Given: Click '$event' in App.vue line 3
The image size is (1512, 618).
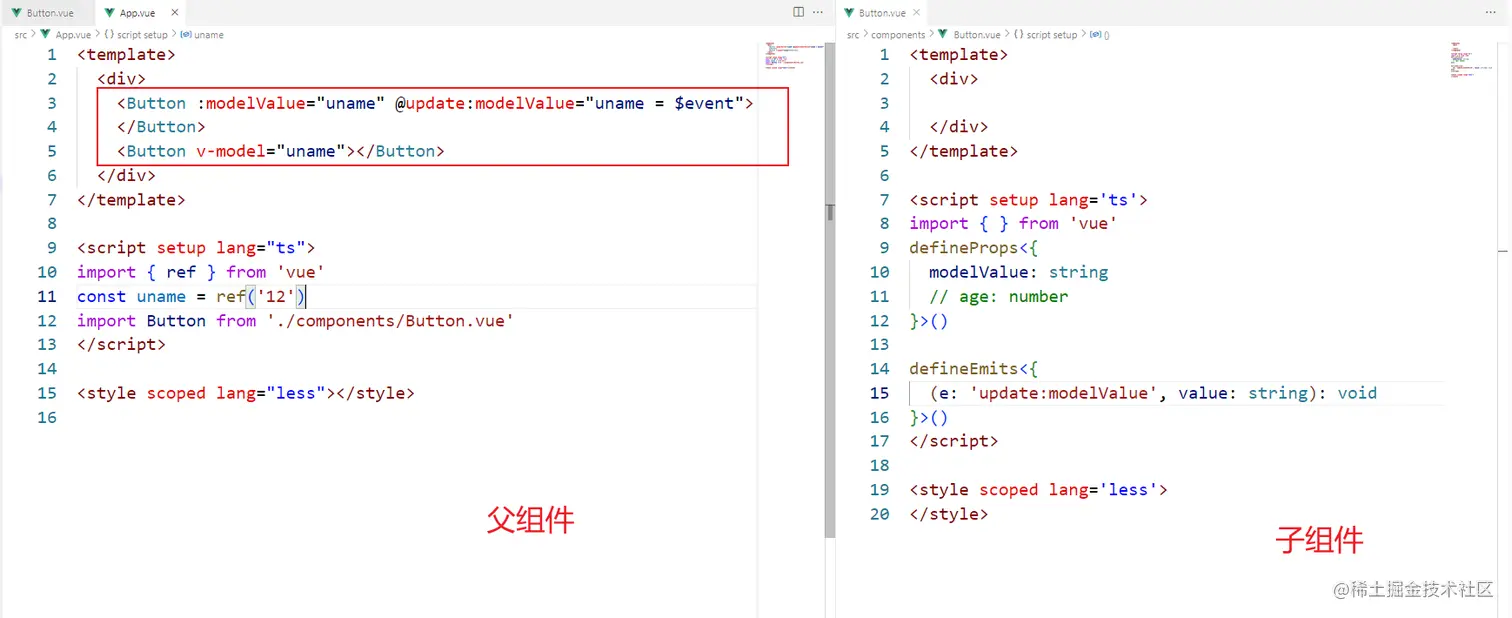Looking at the screenshot, I should 703,103.
